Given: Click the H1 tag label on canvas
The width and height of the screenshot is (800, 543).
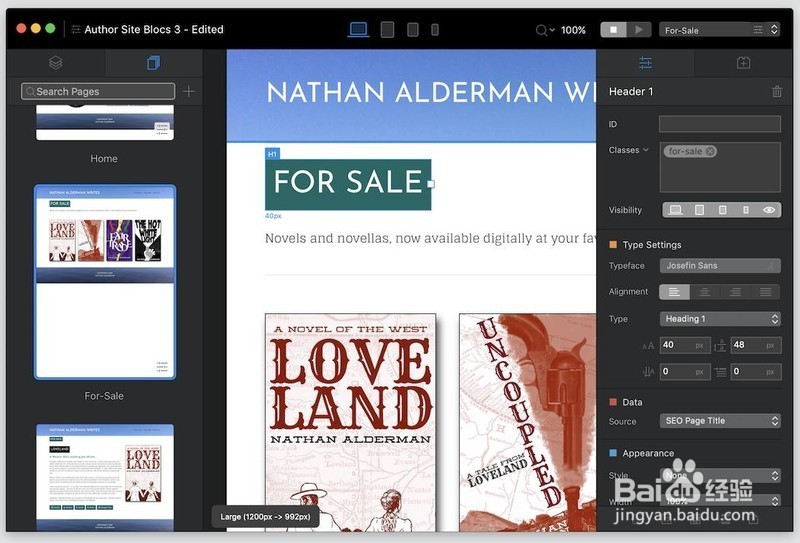Looking at the screenshot, I should pos(272,154).
